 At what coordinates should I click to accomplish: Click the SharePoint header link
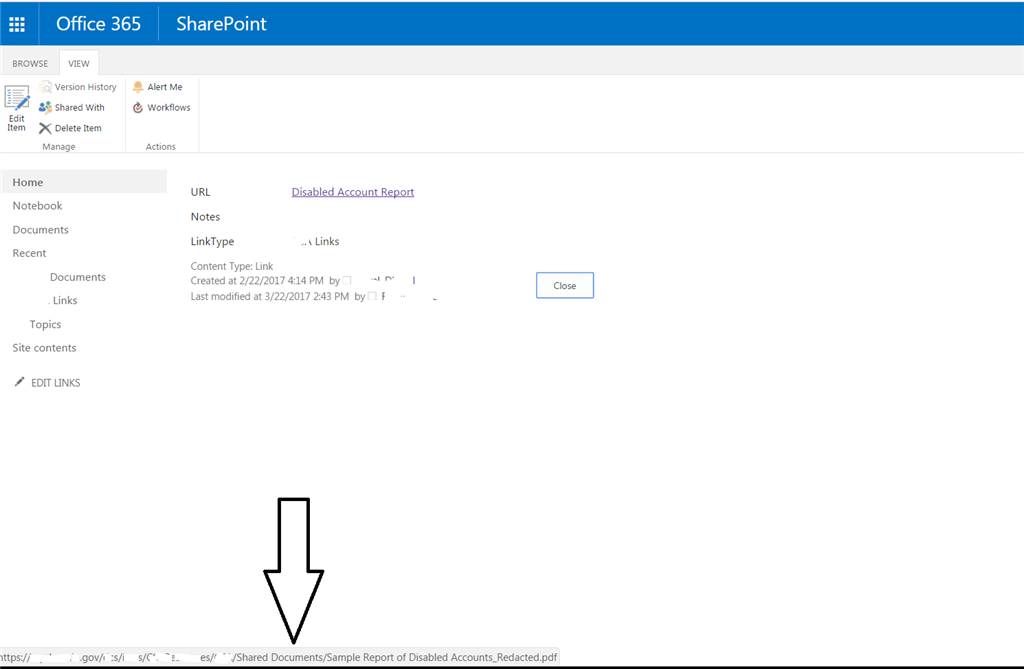click(221, 24)
